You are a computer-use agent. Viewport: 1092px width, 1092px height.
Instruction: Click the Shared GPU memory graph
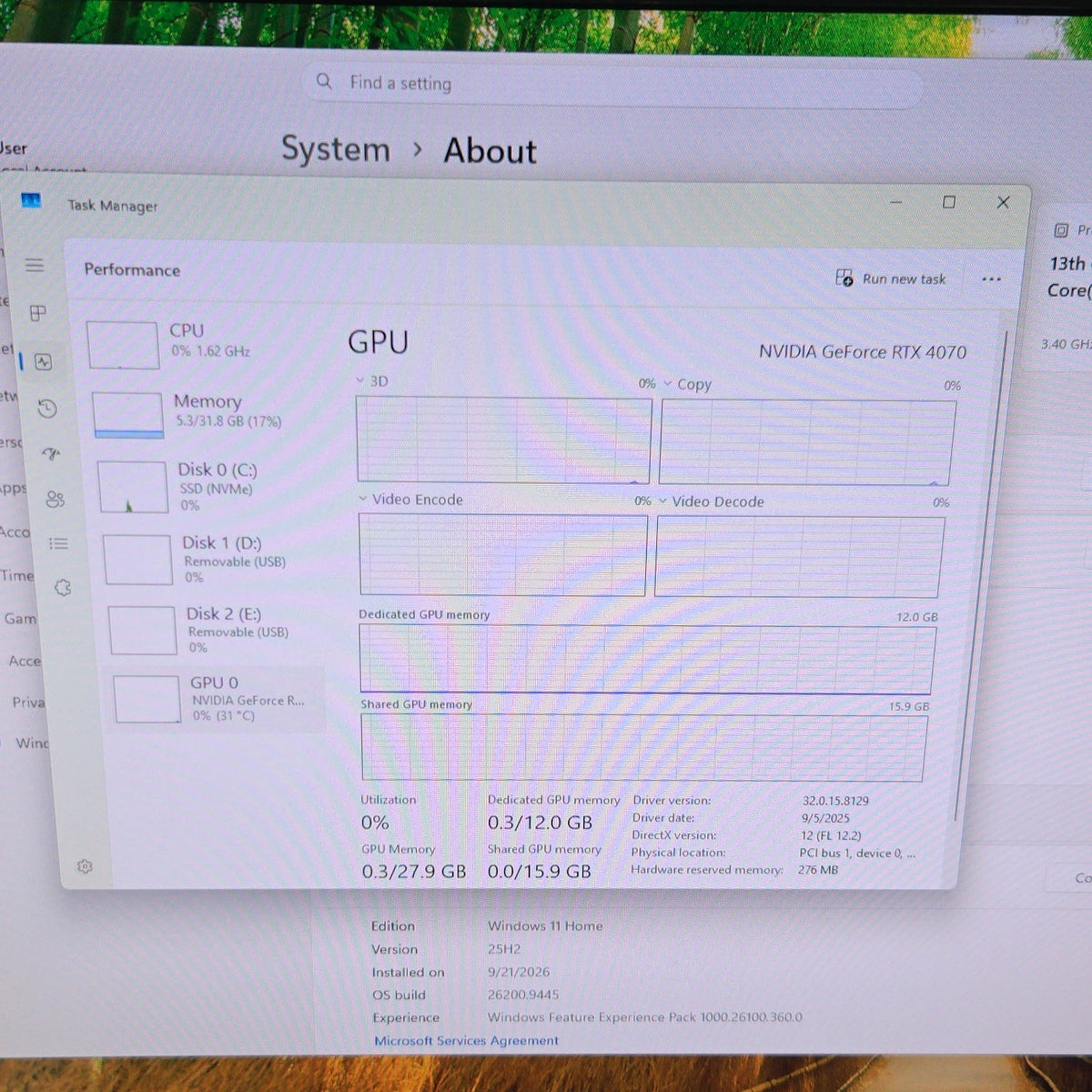point(644,747)
